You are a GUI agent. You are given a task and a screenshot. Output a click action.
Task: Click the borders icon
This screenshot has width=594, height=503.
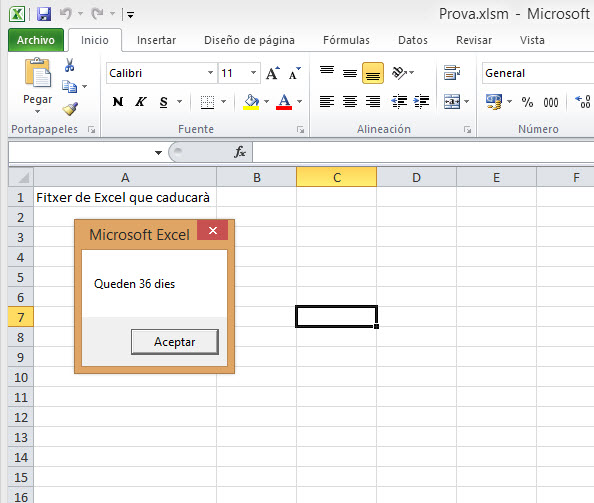coord(207,102)
